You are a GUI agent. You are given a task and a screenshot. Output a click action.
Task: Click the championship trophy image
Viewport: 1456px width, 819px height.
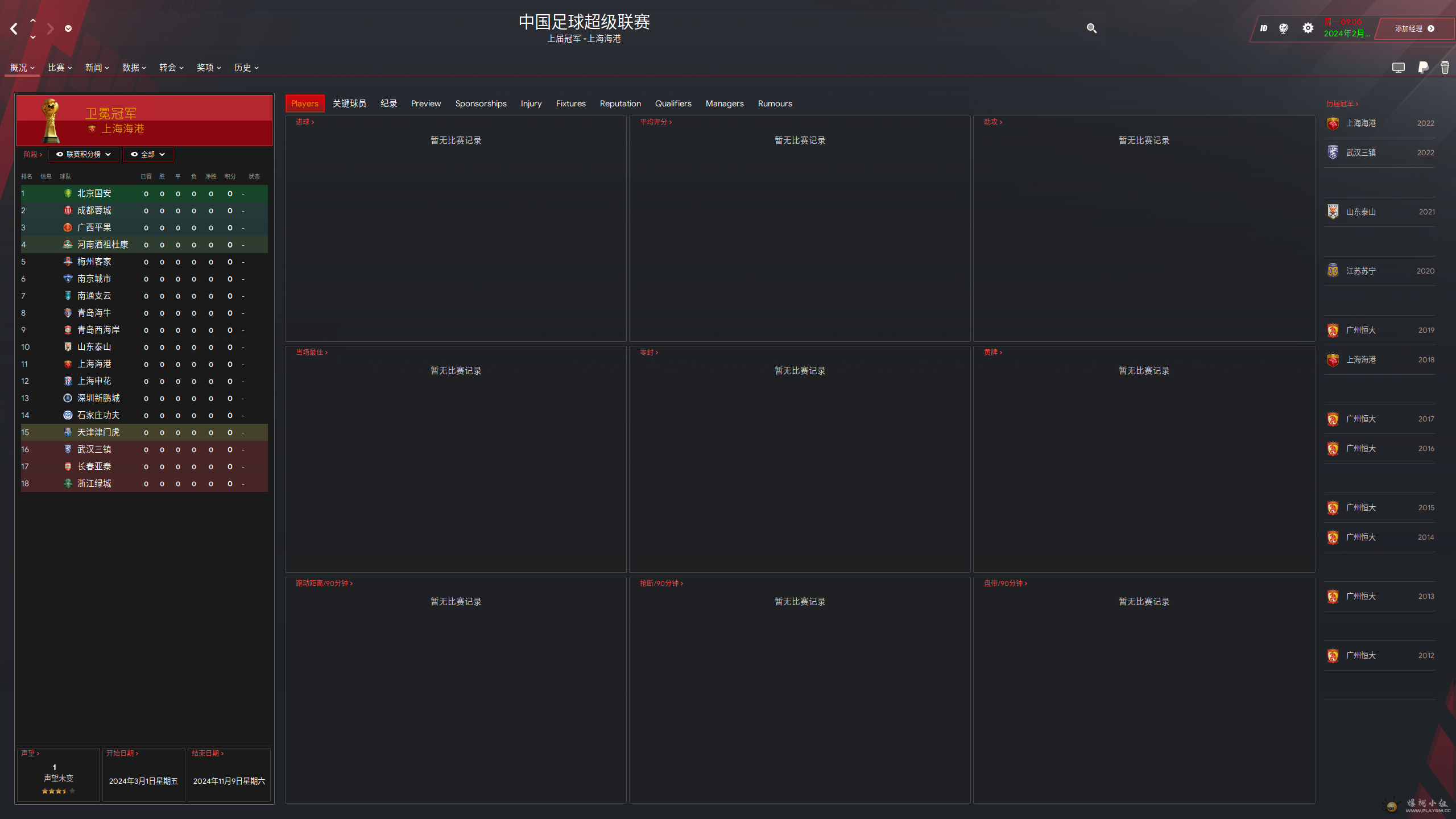point(51,120)
